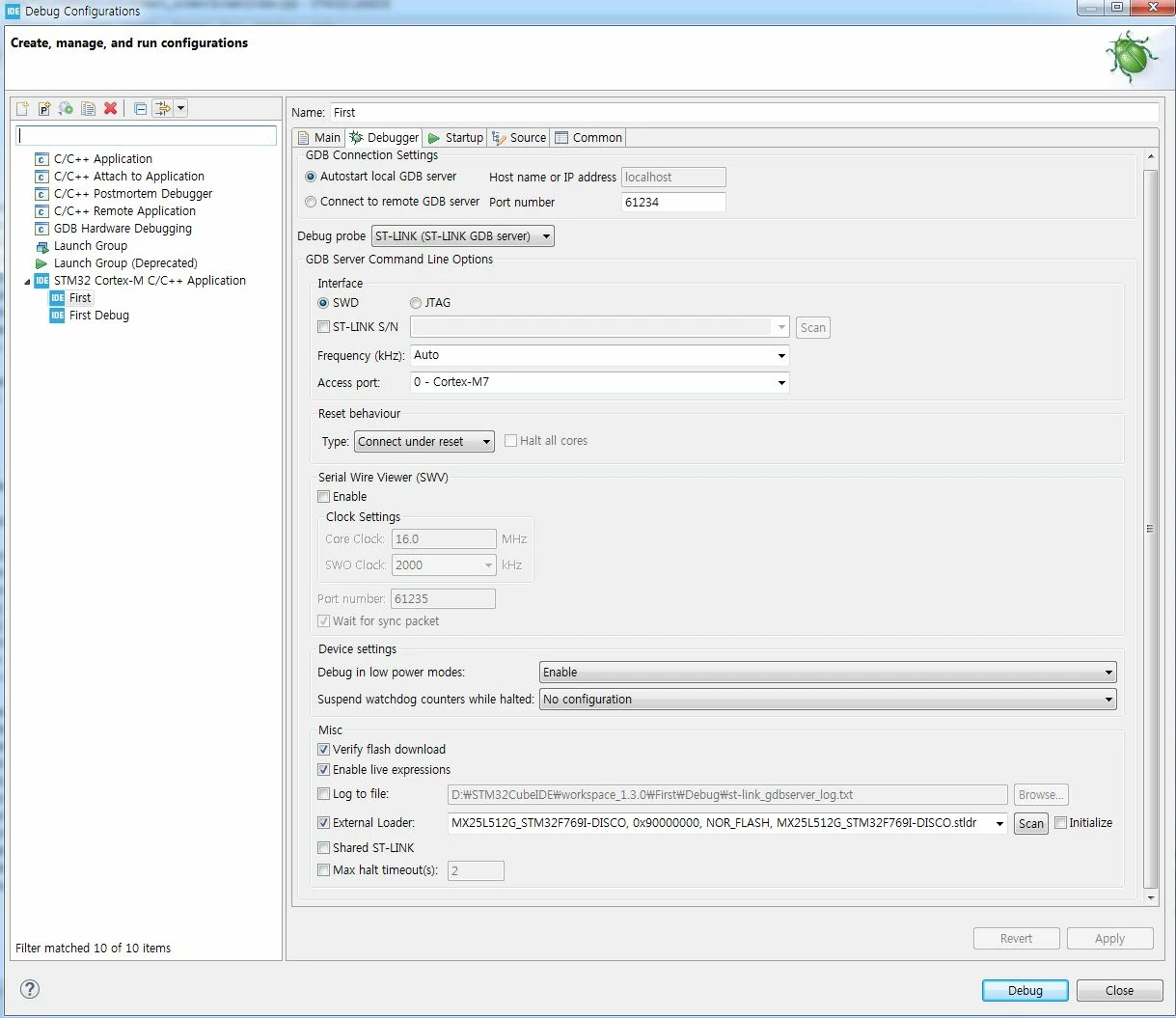Viewport: 1176px width, 1018px height.
Task: Enable the Log to file checkbox
Action: (324, 794)
